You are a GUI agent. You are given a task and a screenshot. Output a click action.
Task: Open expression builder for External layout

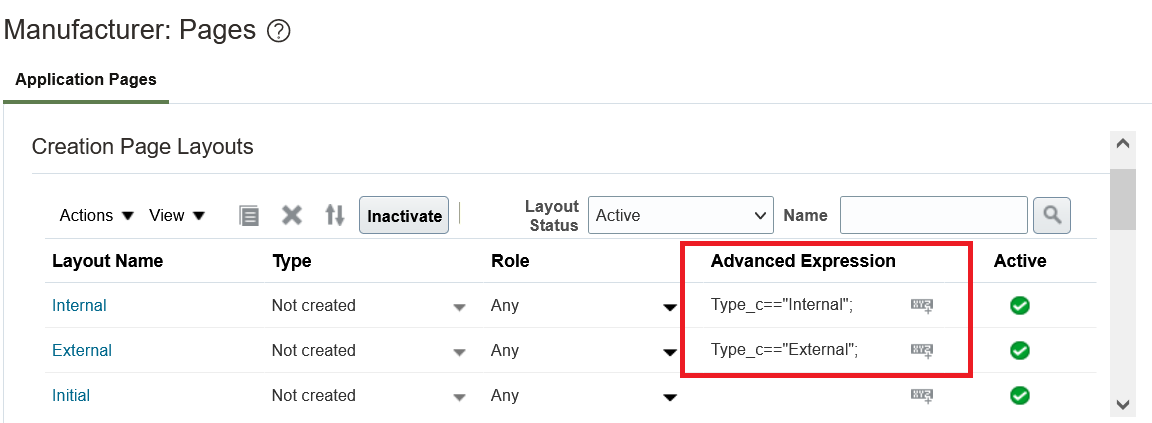pos(921,350)
